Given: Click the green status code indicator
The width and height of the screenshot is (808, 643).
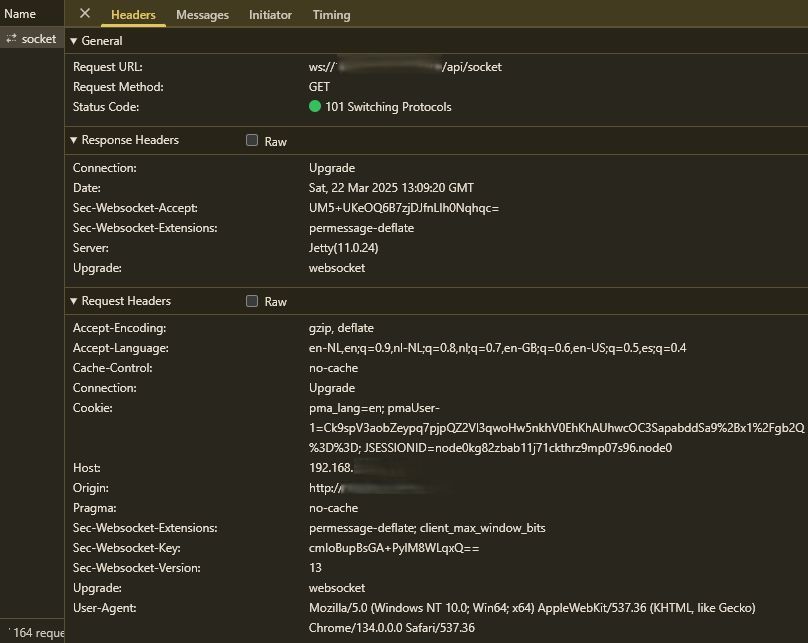Looking at the screenshot, I should click(315, 107).
